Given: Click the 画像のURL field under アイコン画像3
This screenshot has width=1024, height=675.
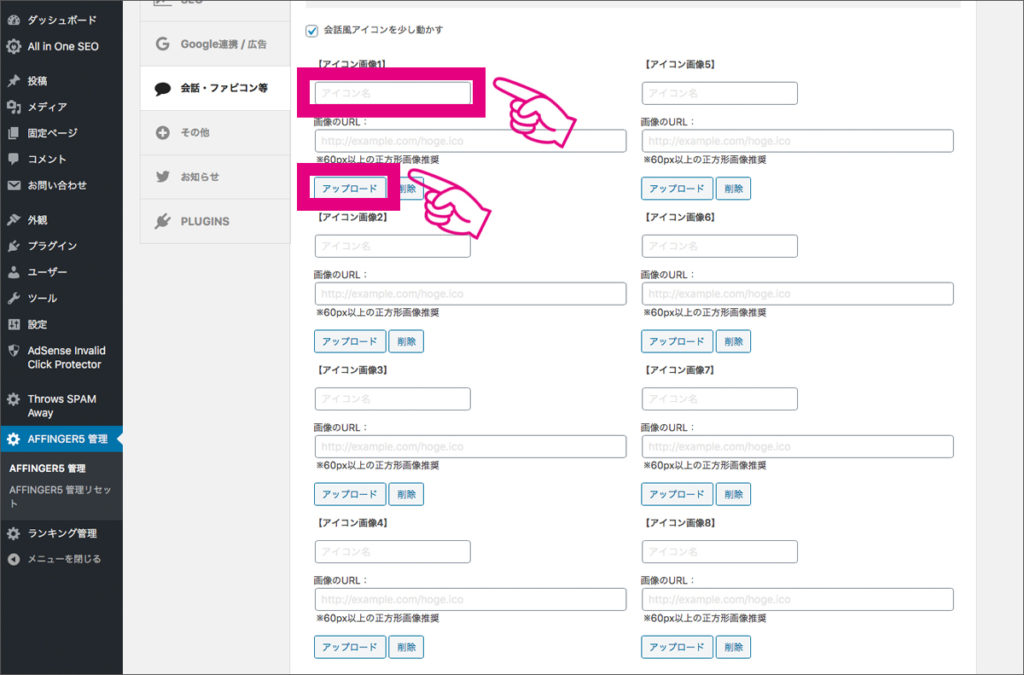Looking at the screenshot, I should tap(470, 446).
